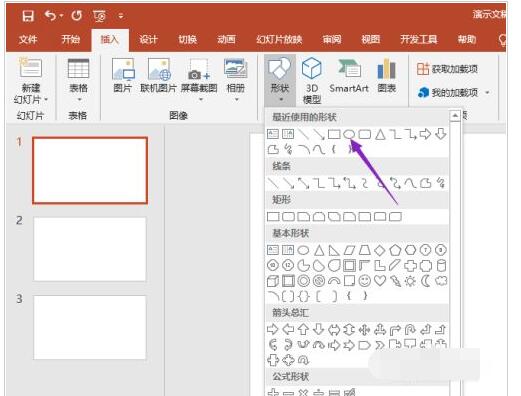Switch to the 切换 tab
This screenshot has height=396, width=521.
pyautogui.click(x=187, y=39)
